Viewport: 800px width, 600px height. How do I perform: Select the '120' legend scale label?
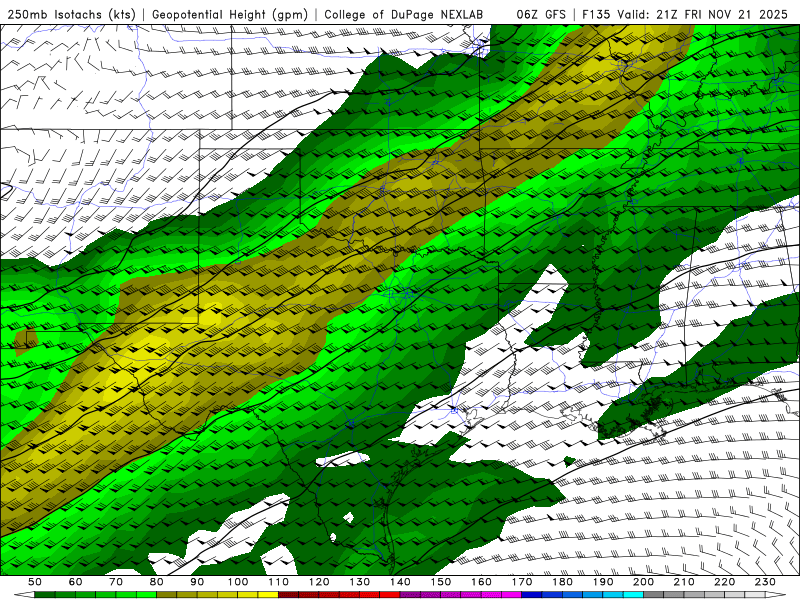(x=319, y=582)
